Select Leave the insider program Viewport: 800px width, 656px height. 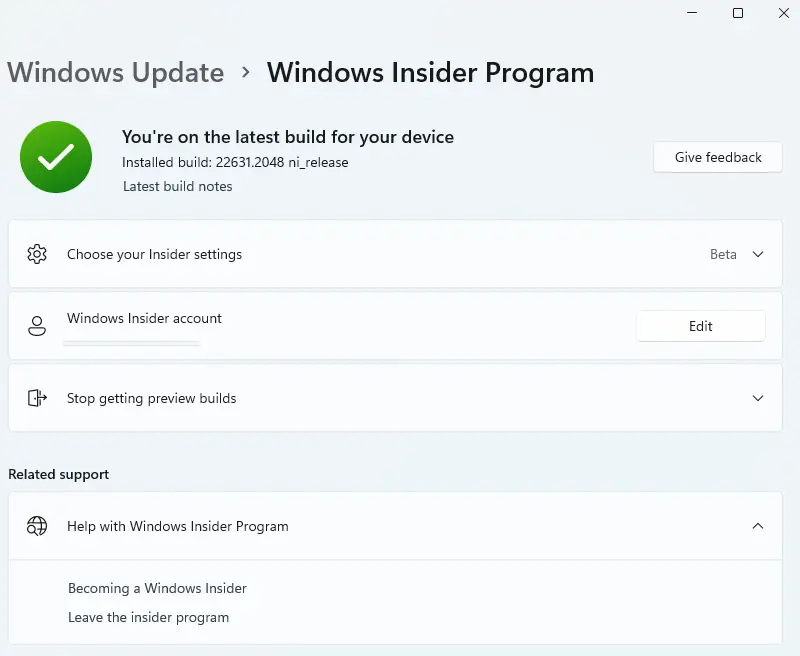coord(148,618)
